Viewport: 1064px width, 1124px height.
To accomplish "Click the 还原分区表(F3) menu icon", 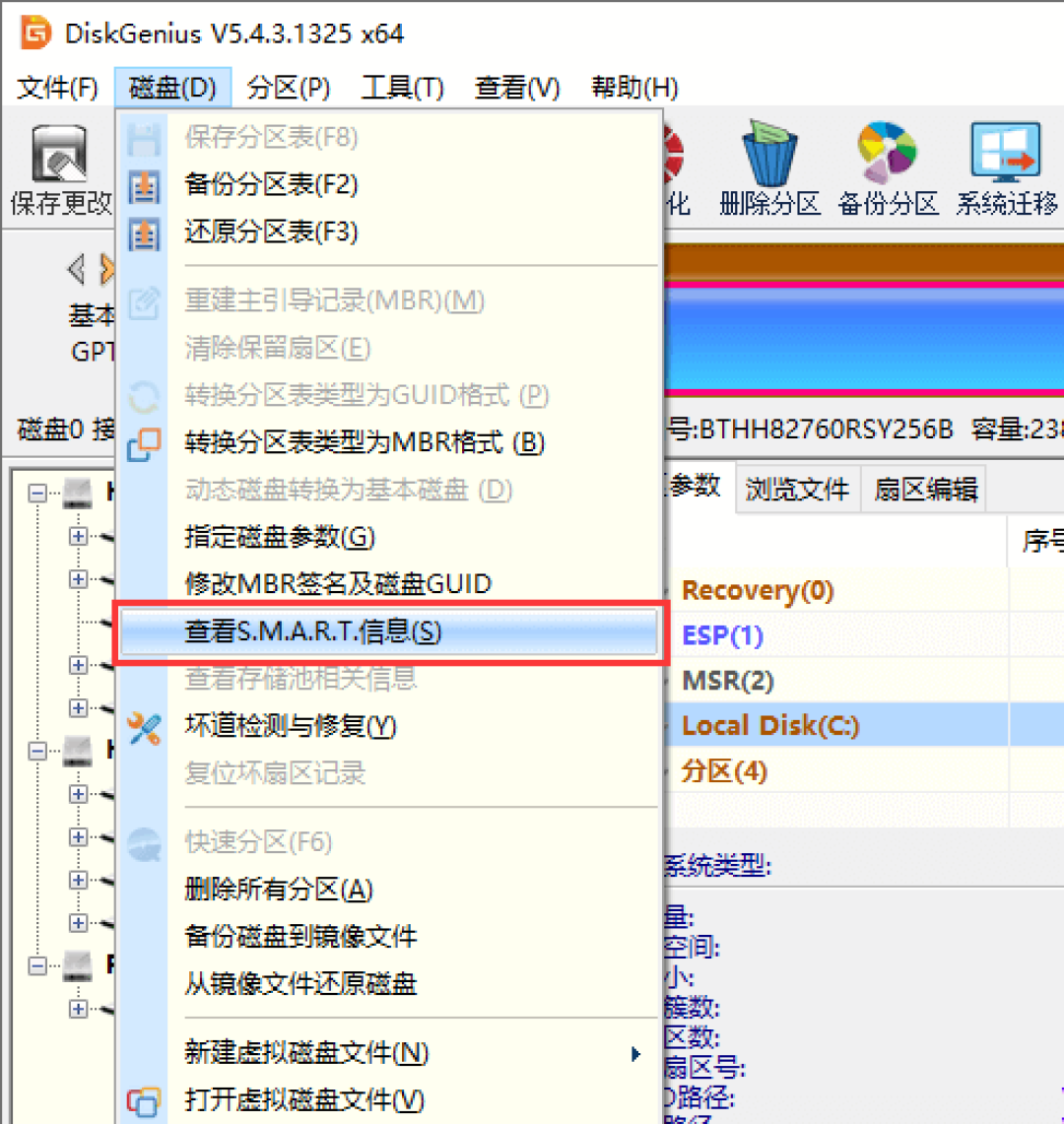I will 144,233.
